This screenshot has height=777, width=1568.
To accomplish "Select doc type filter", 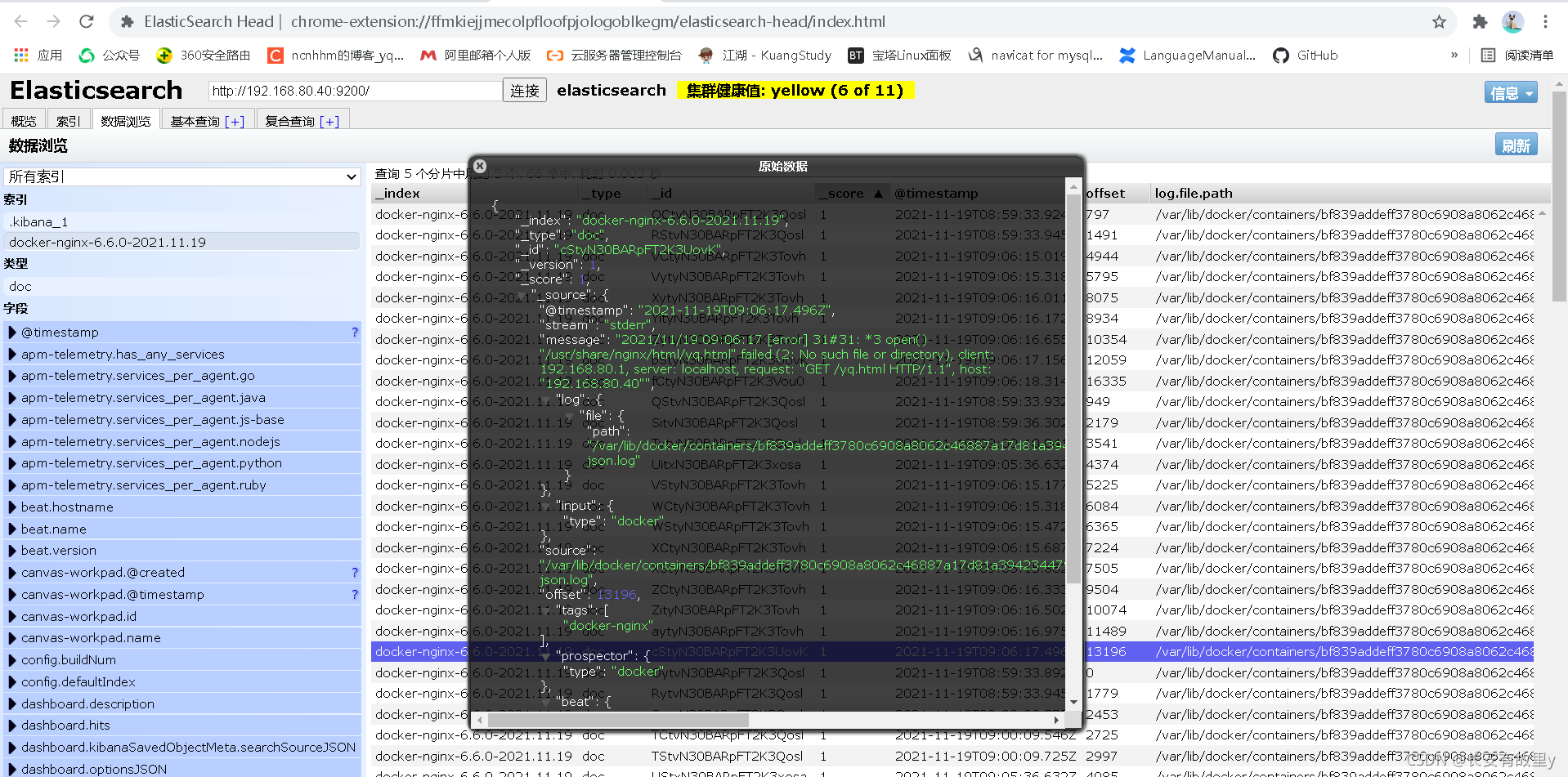I will [181, 286].
